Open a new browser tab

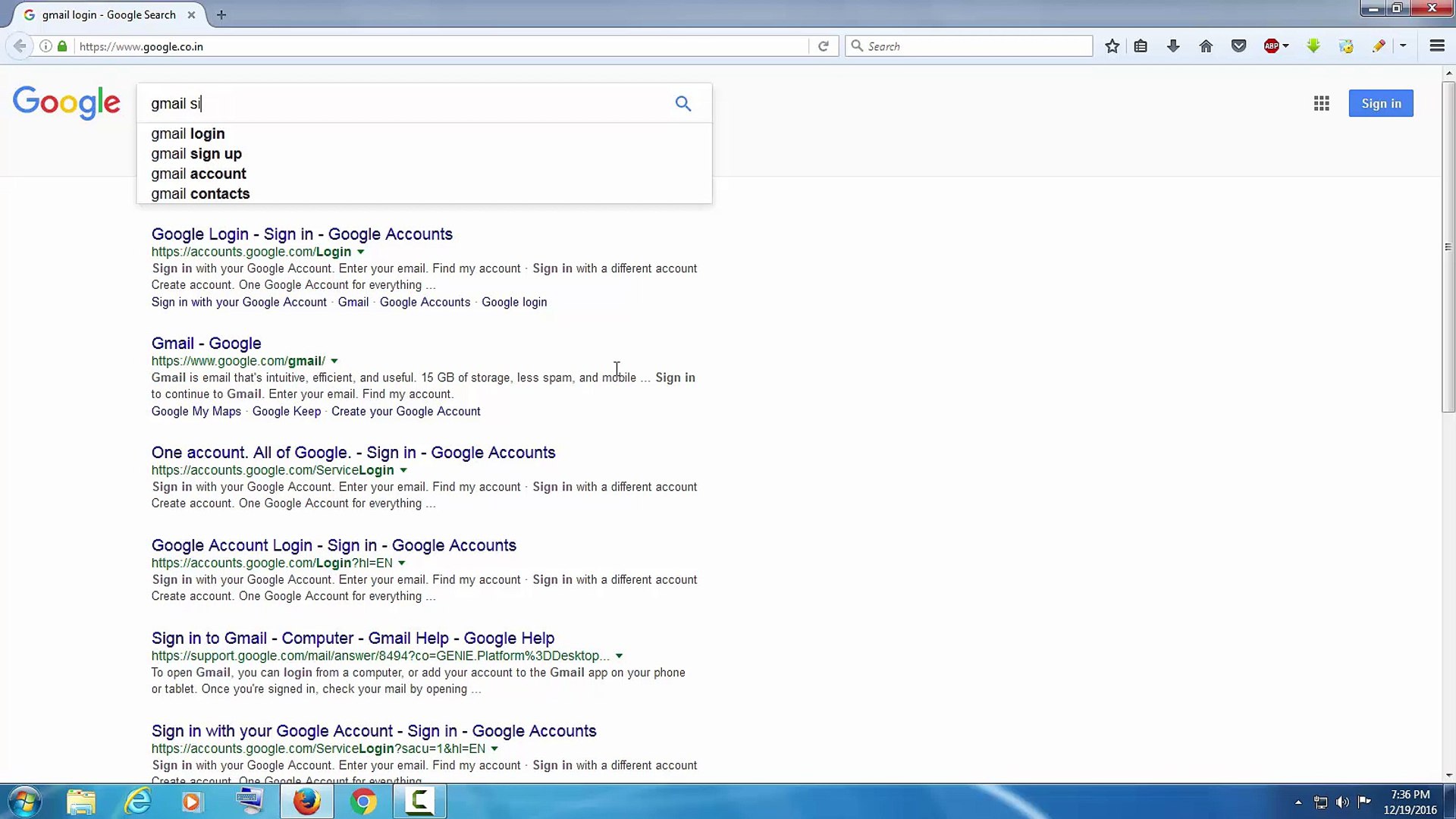(221, 14)
